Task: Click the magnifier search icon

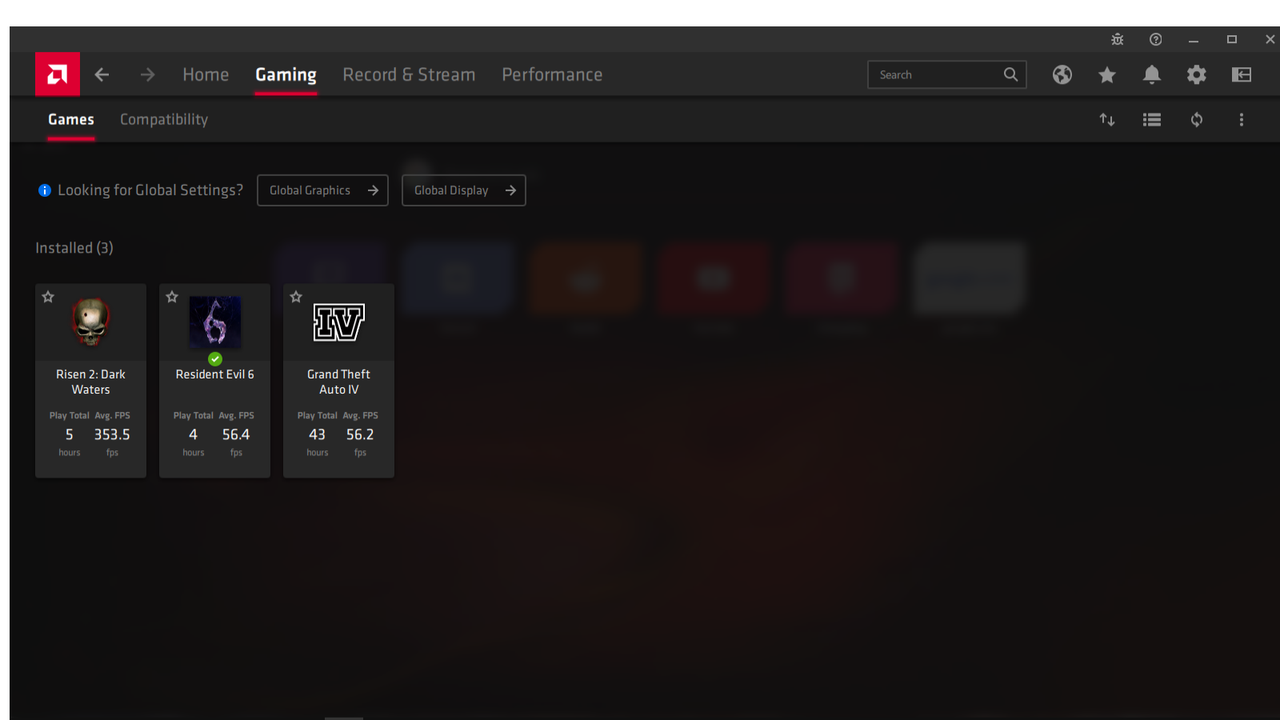Action: 1011,75
